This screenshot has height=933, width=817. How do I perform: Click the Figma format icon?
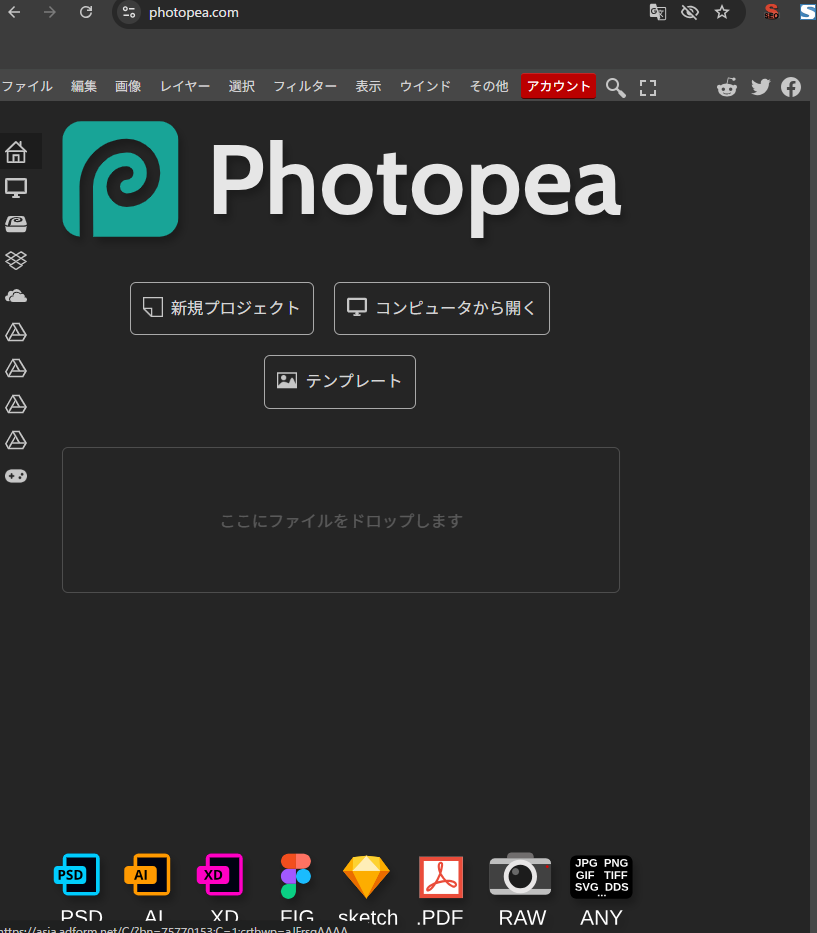pyautogui.click(x=296, y=876)
